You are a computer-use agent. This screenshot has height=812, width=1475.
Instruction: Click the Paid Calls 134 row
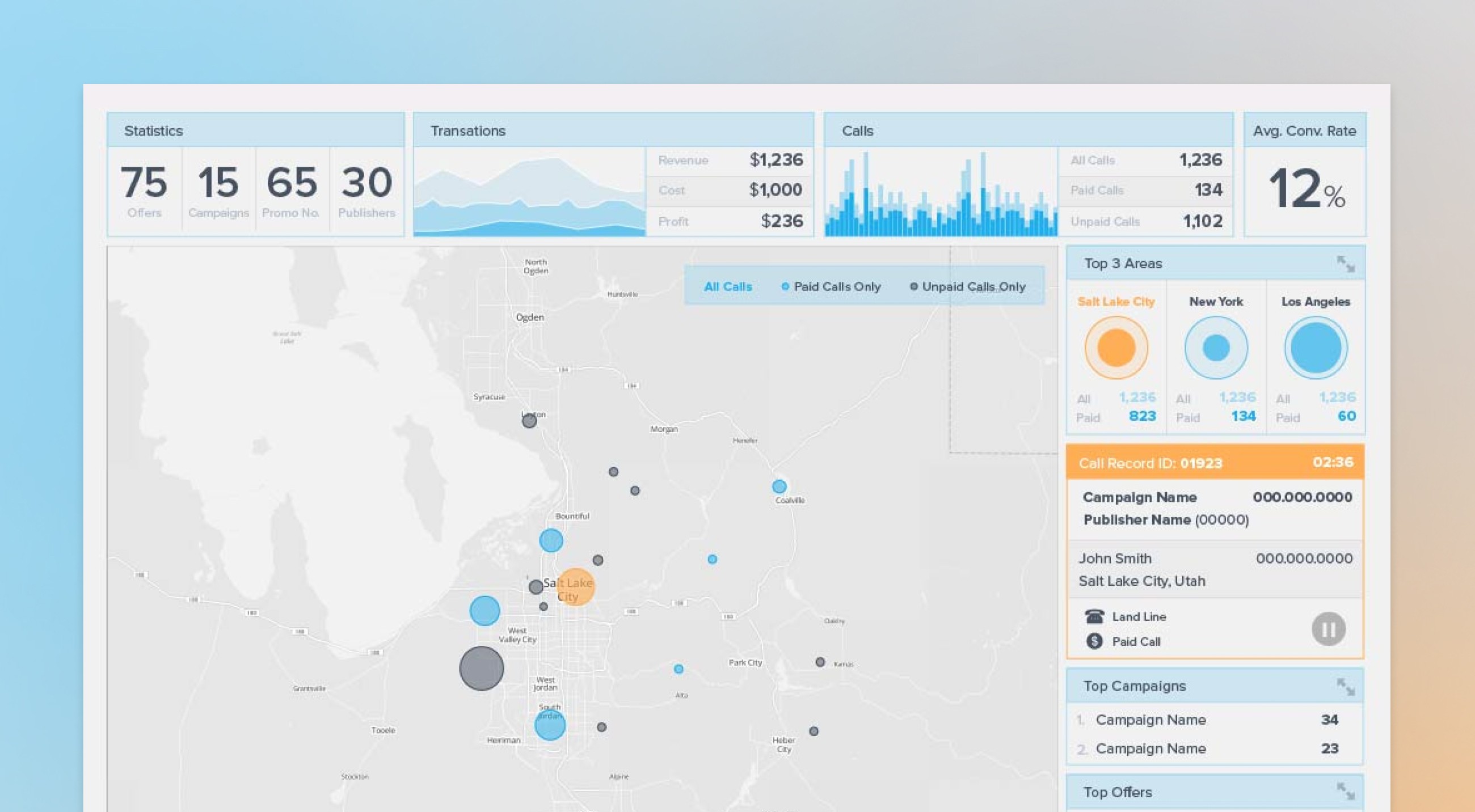coord(1145,190)
